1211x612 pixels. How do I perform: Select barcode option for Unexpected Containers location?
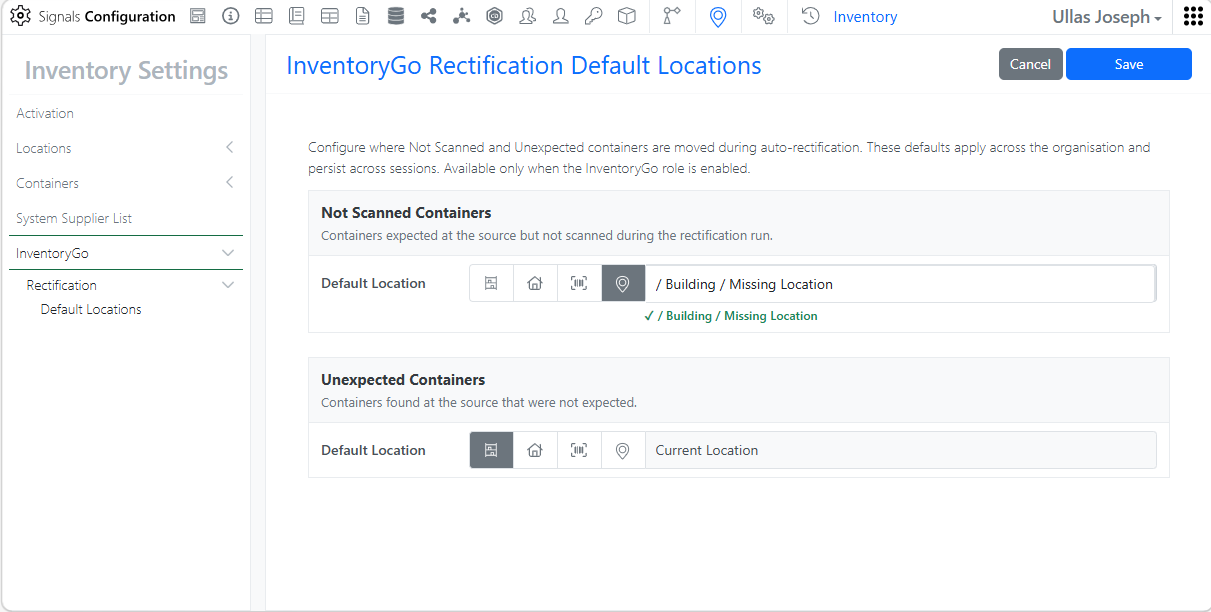[579, 451]
